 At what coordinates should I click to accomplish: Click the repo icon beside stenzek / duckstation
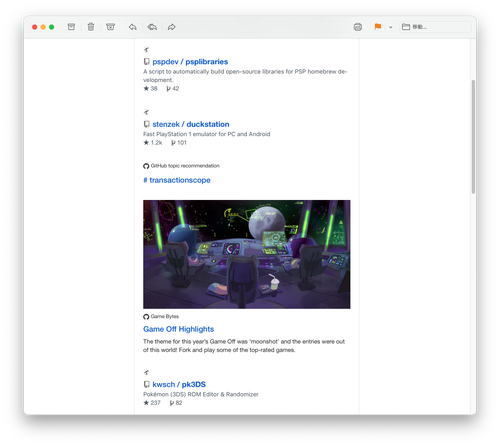coord(146,124)
